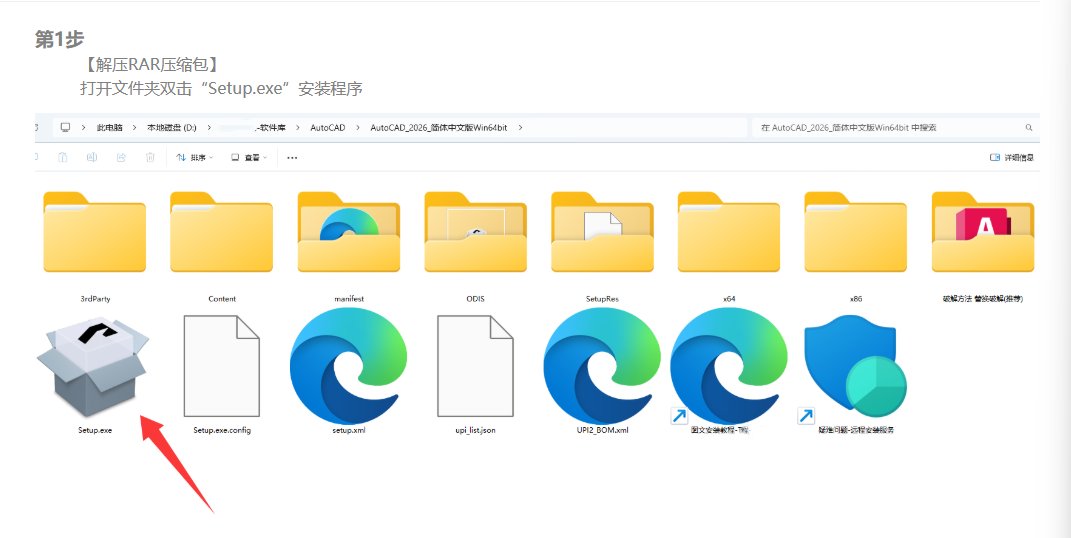Open the SetupRes folder
Screen dimensions: 1071x538
(x=602, y=232)
